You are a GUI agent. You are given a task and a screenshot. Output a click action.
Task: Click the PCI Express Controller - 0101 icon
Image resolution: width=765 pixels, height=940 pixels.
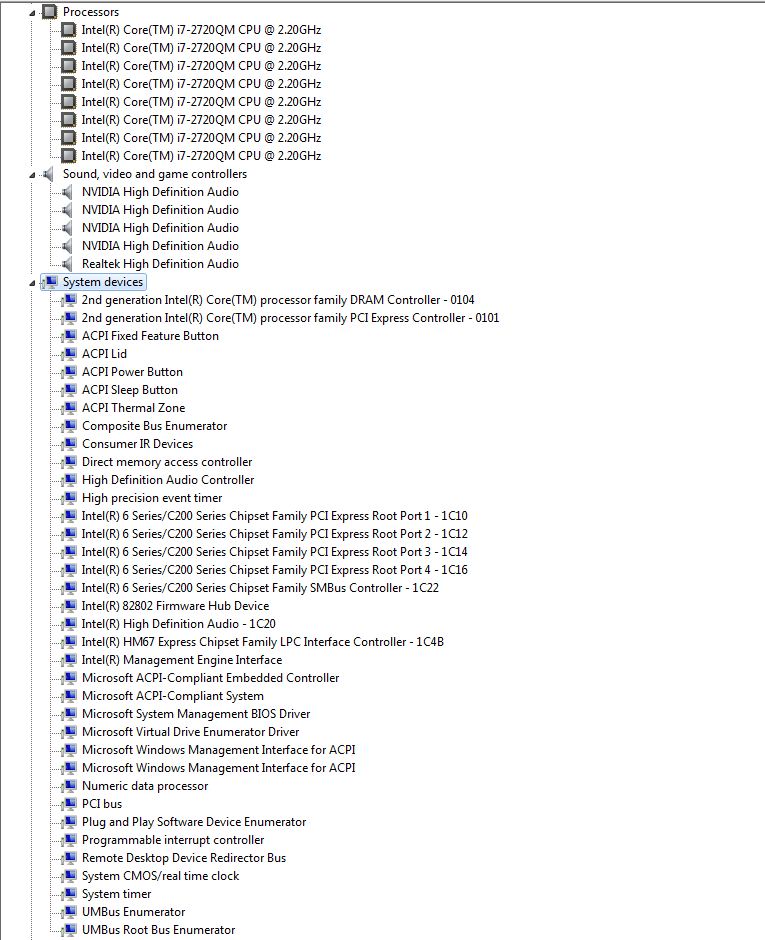70,318
